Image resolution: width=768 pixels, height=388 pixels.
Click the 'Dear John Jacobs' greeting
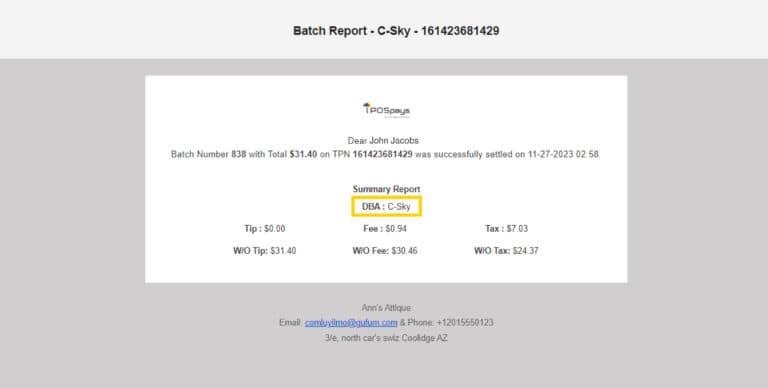[x=383, y=141]
